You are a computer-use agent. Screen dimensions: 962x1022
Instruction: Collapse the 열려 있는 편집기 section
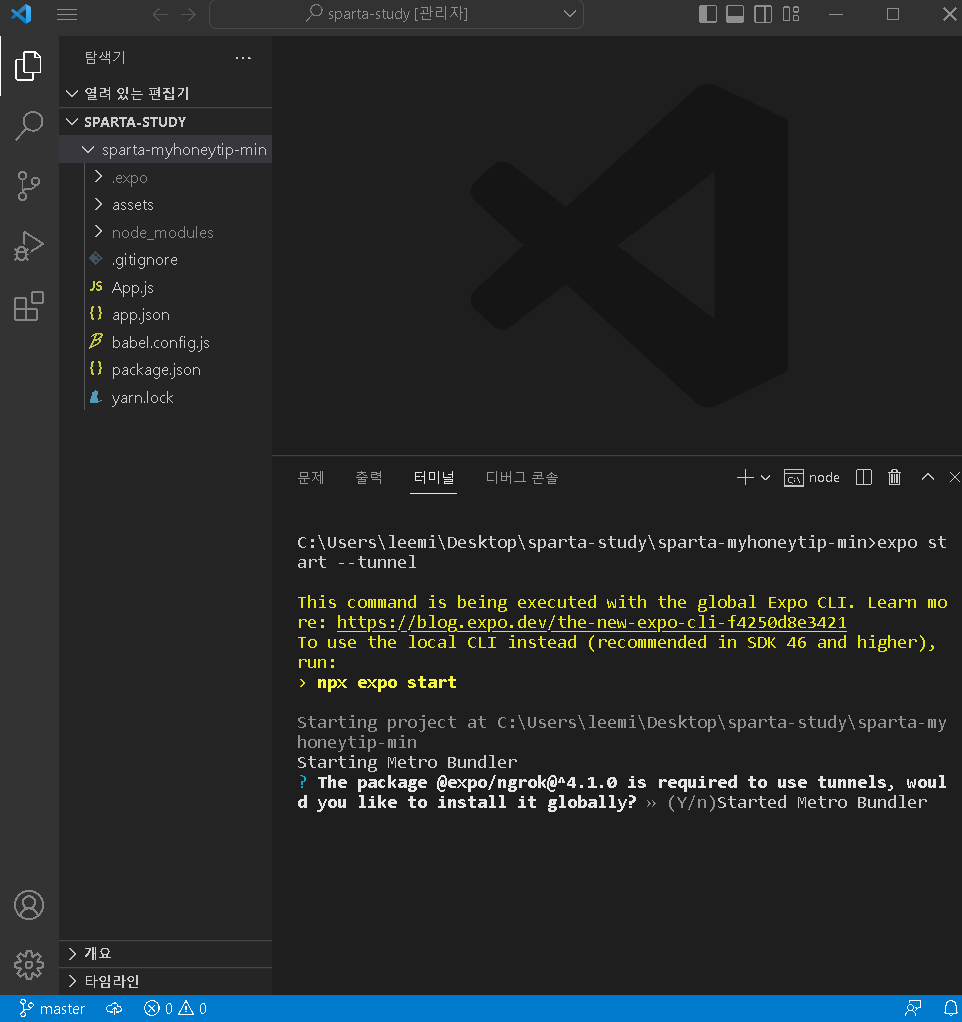coord(166,94)
